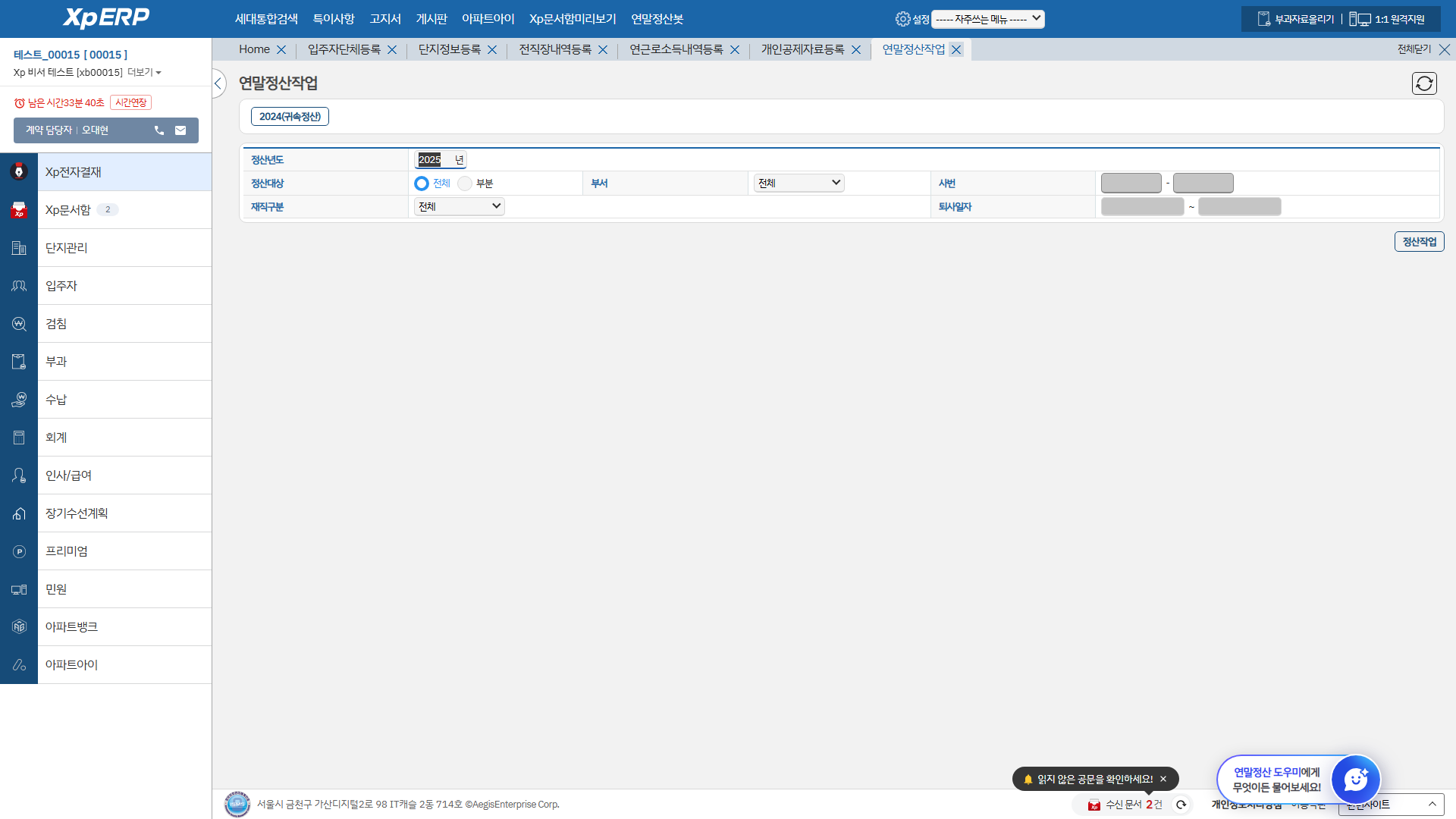Click the refresh icon at top right
Screen dimensions: 1456x819
[x=1424, y=83]
